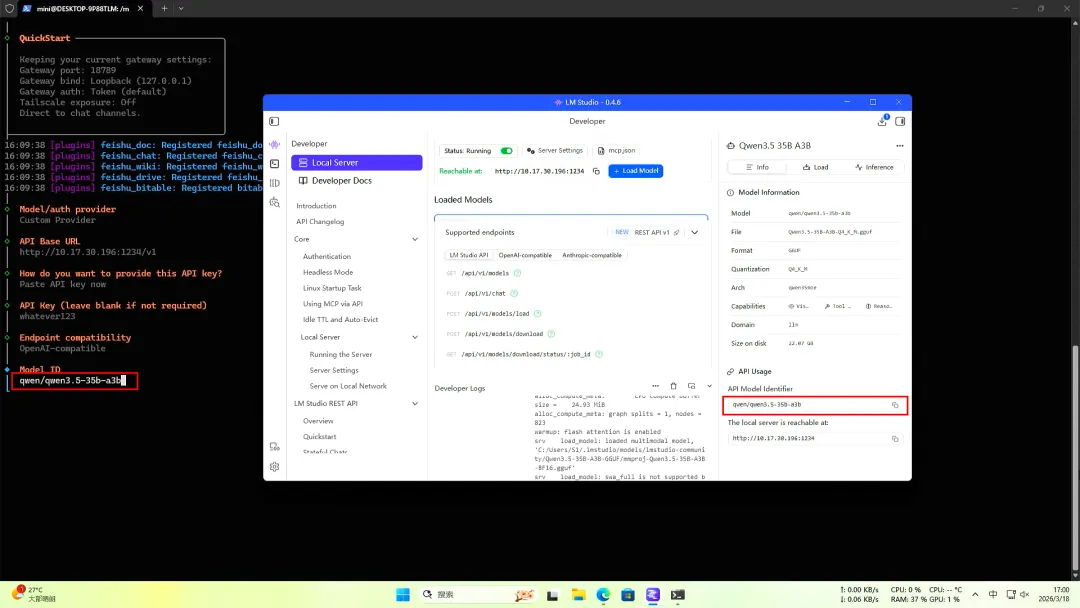
Task: Show help for POST /api/v1/models/load endpoint
Action: point(538,313)
